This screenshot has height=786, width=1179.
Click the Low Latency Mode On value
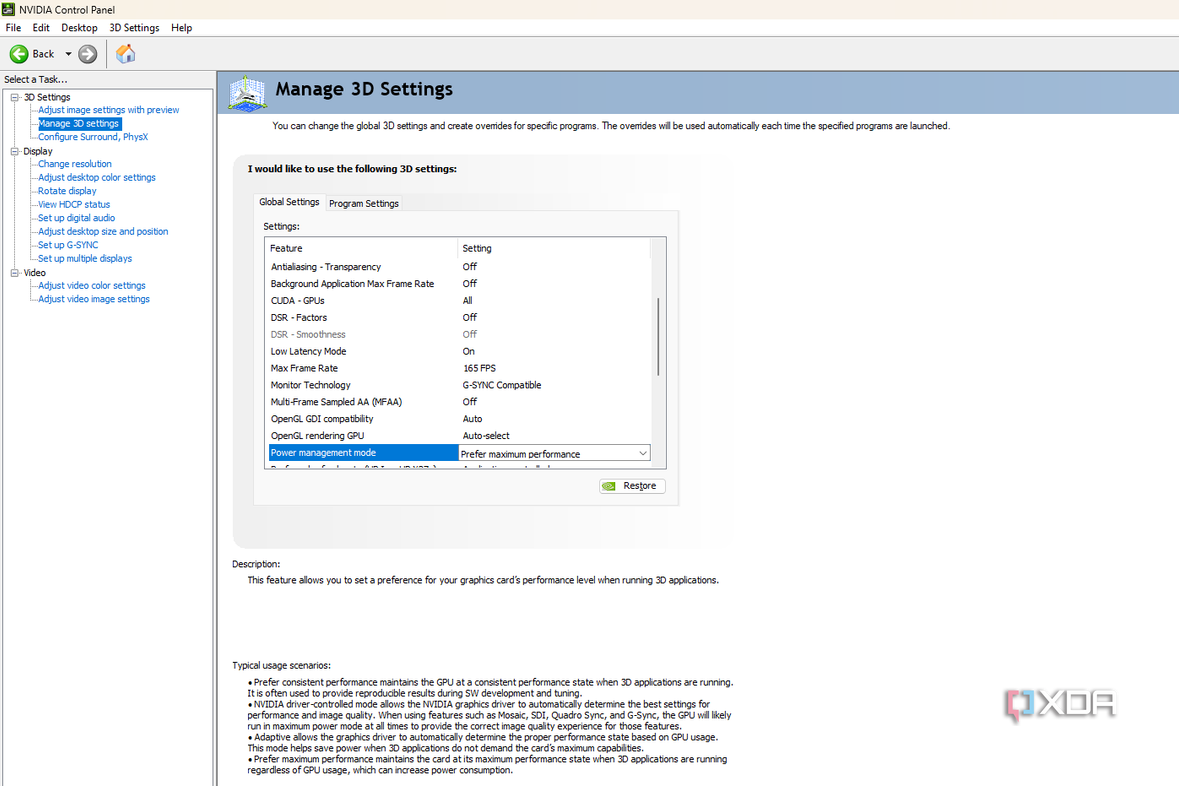pyautogui.click(x=468, y=351)
